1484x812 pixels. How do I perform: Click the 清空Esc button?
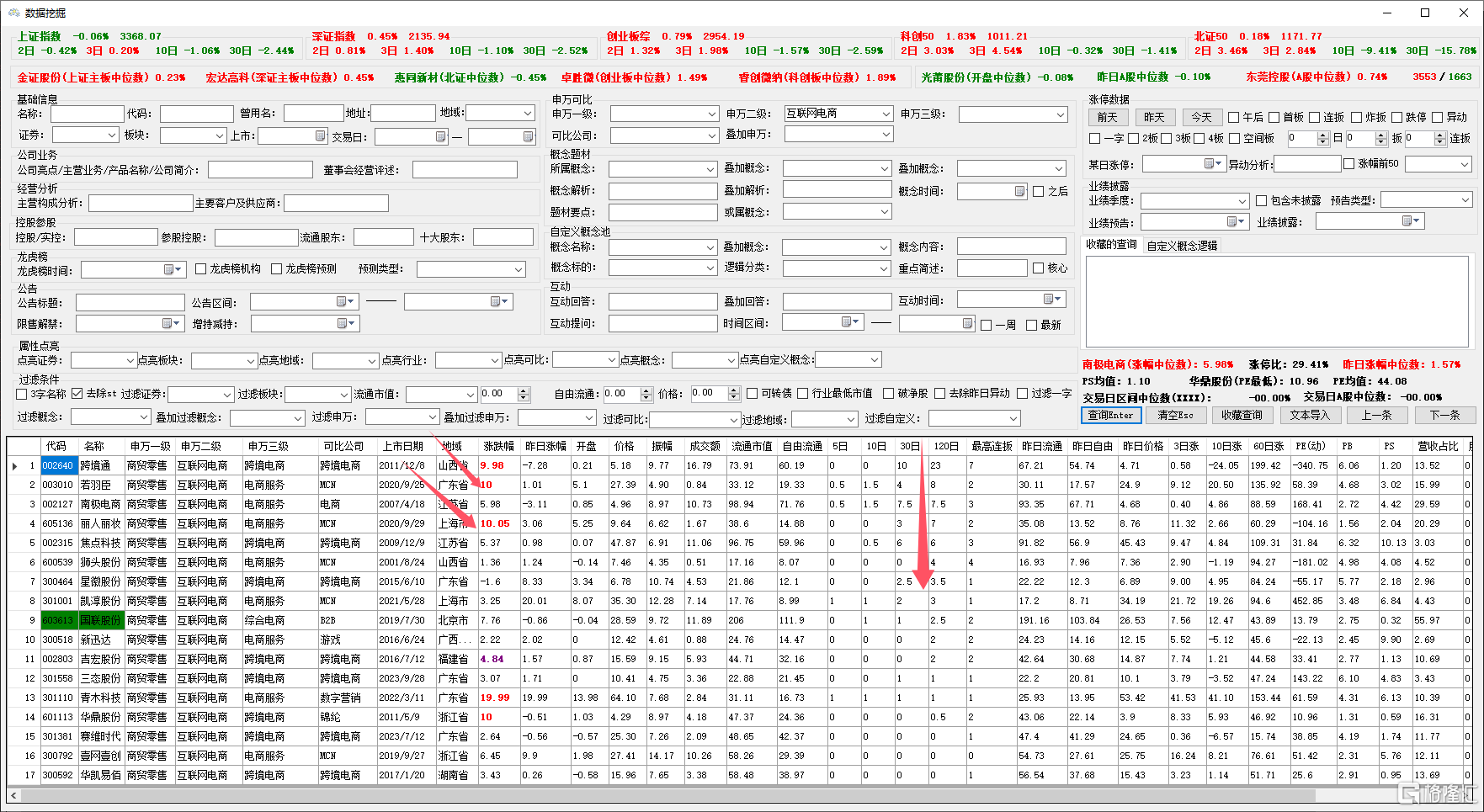1175,415
